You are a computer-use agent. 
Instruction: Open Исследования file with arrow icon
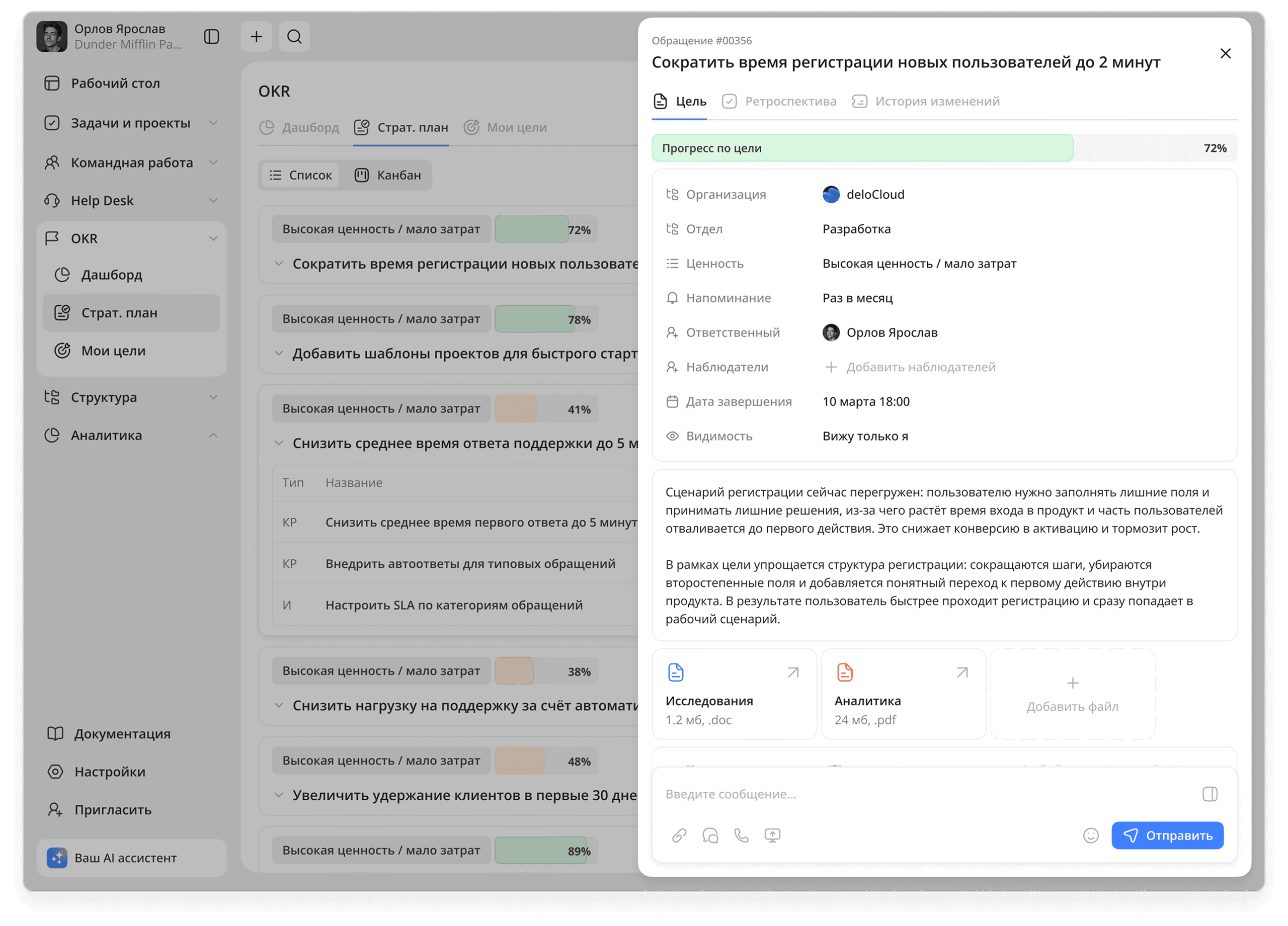tap(793, 673)
